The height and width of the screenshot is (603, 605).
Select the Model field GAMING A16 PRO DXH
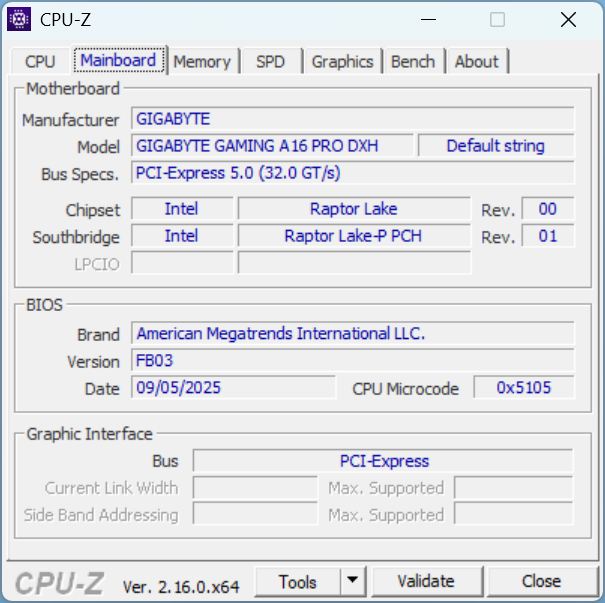[x=270, y=146]
